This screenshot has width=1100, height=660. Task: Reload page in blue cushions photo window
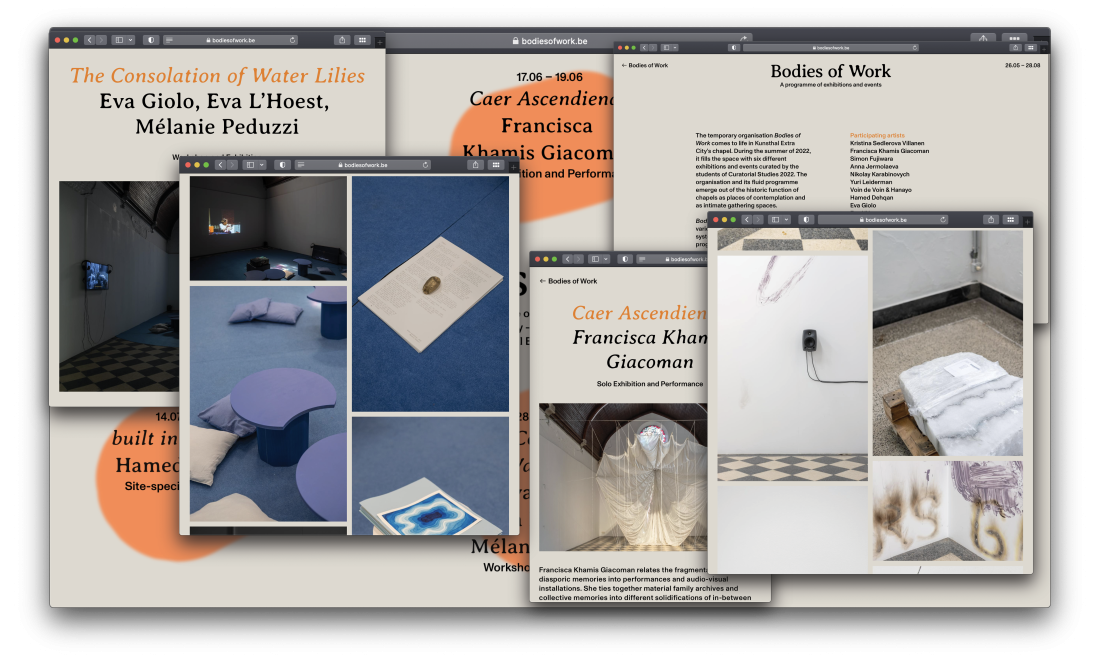coord(425,165)
